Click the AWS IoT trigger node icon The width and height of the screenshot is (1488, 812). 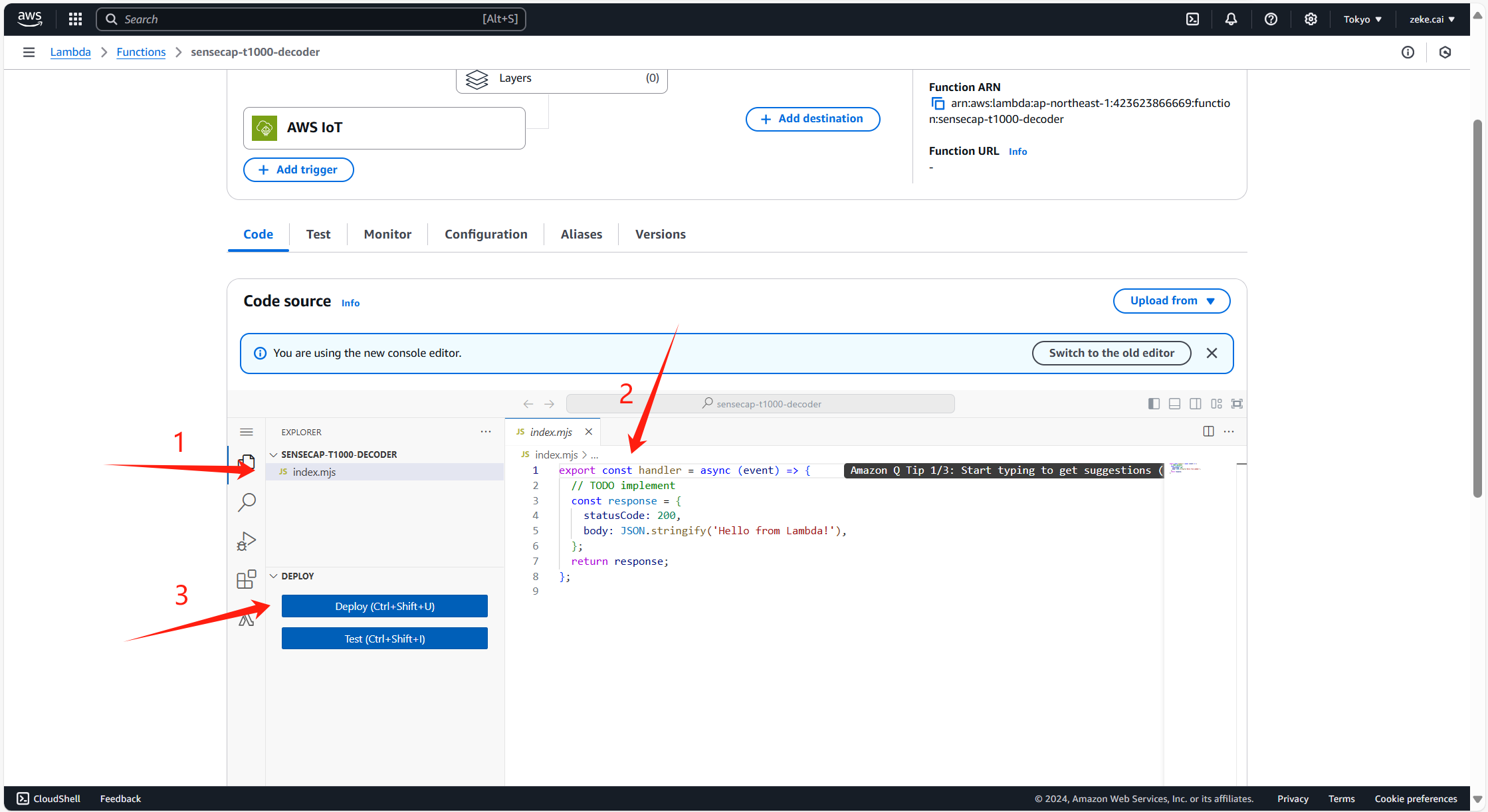(x=264, y=127)
